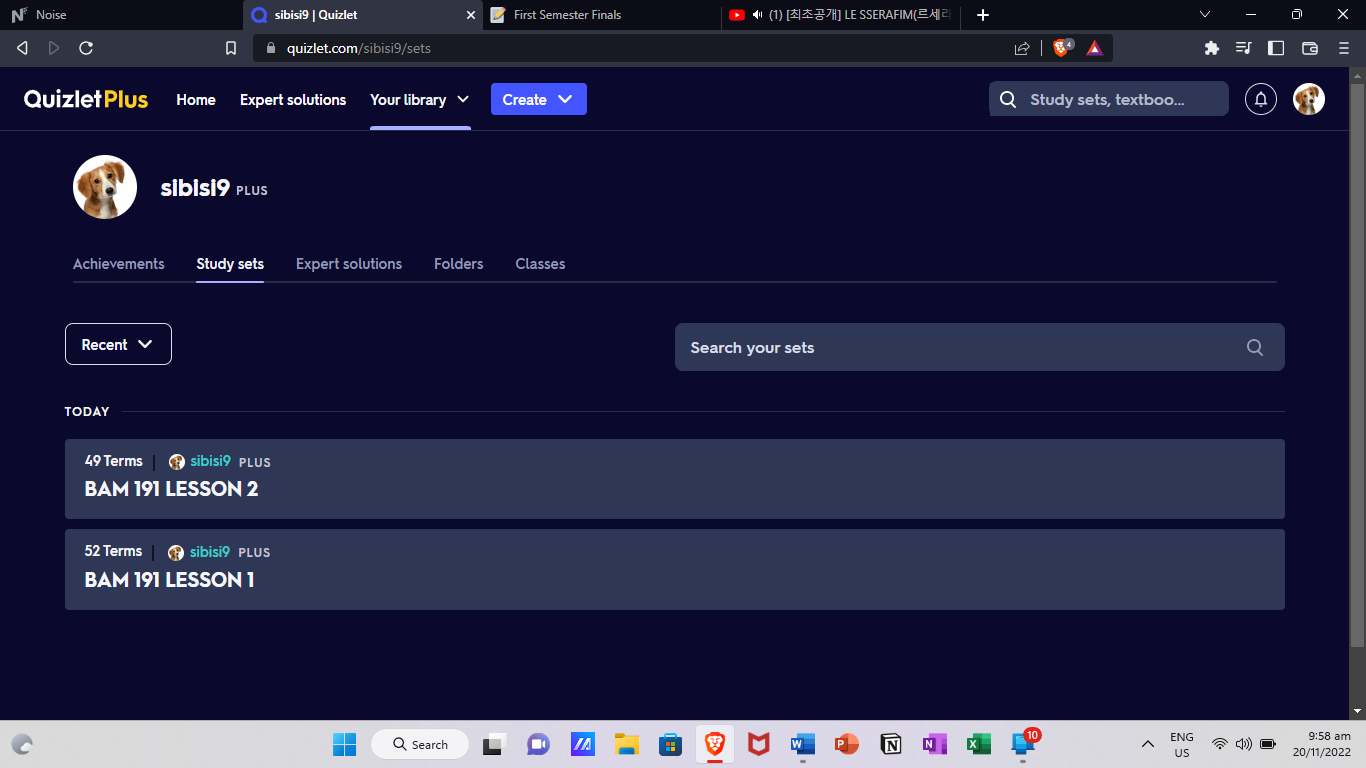The image size is (1366, 768).
Task: Open the BAM 191 LESSON 1 set
Action: pos(675,570)
